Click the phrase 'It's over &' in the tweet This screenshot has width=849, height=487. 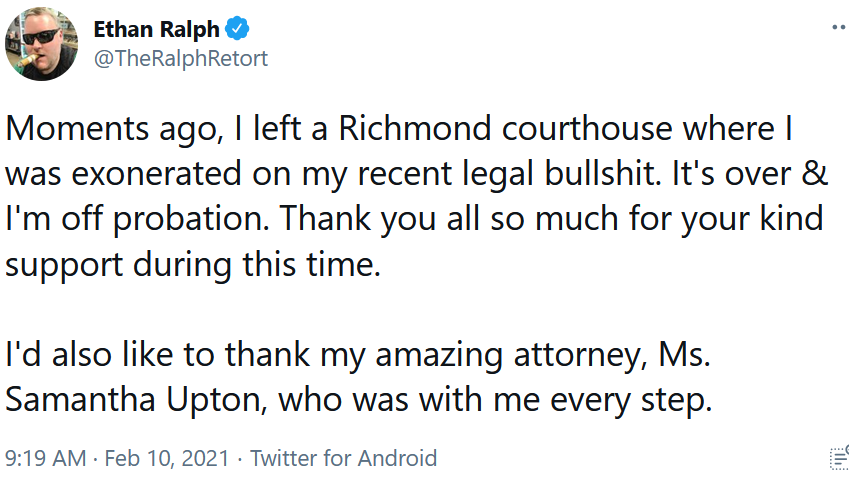click(749, 174)
